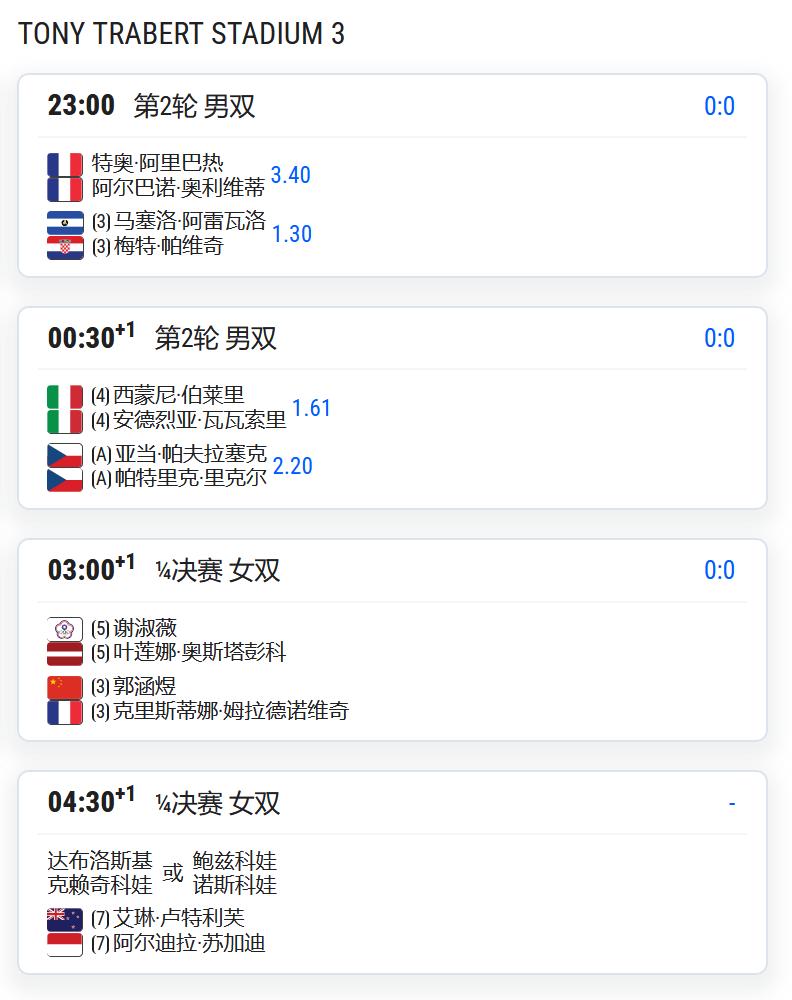Select the 1.61 odds for the Italian pair
The width and height of the screenshot is (792, 1000).
point(312,408)
